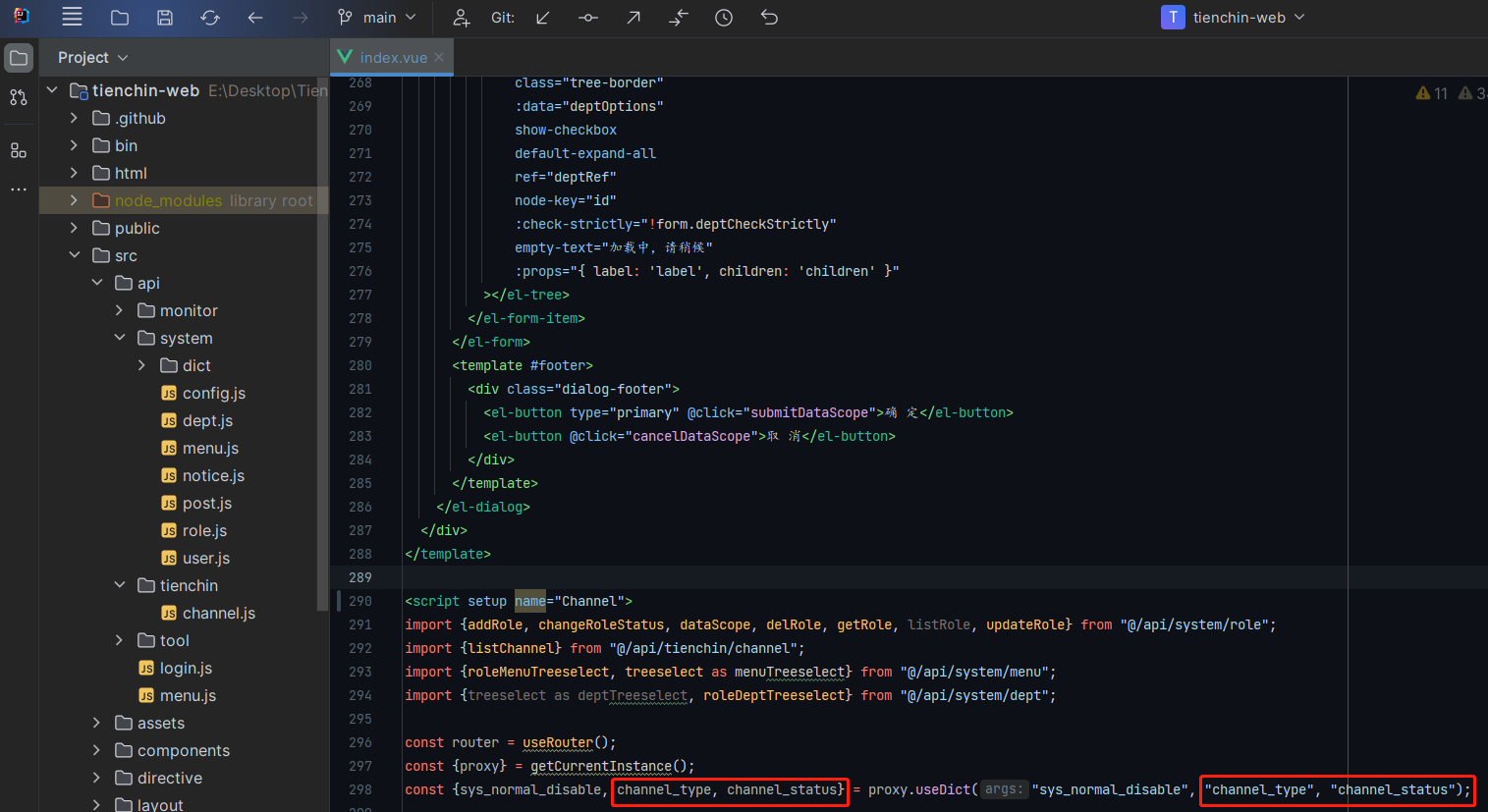Click the Git commit icon
Screen dimensions: 1488x812
587,18
